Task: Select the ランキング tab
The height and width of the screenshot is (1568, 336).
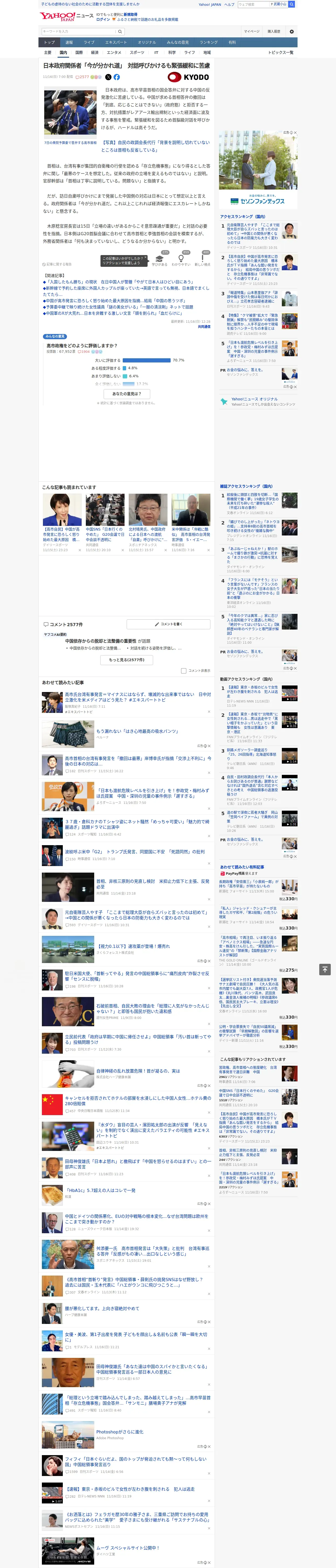Action: pyautogui.click(x=209, y=43)
